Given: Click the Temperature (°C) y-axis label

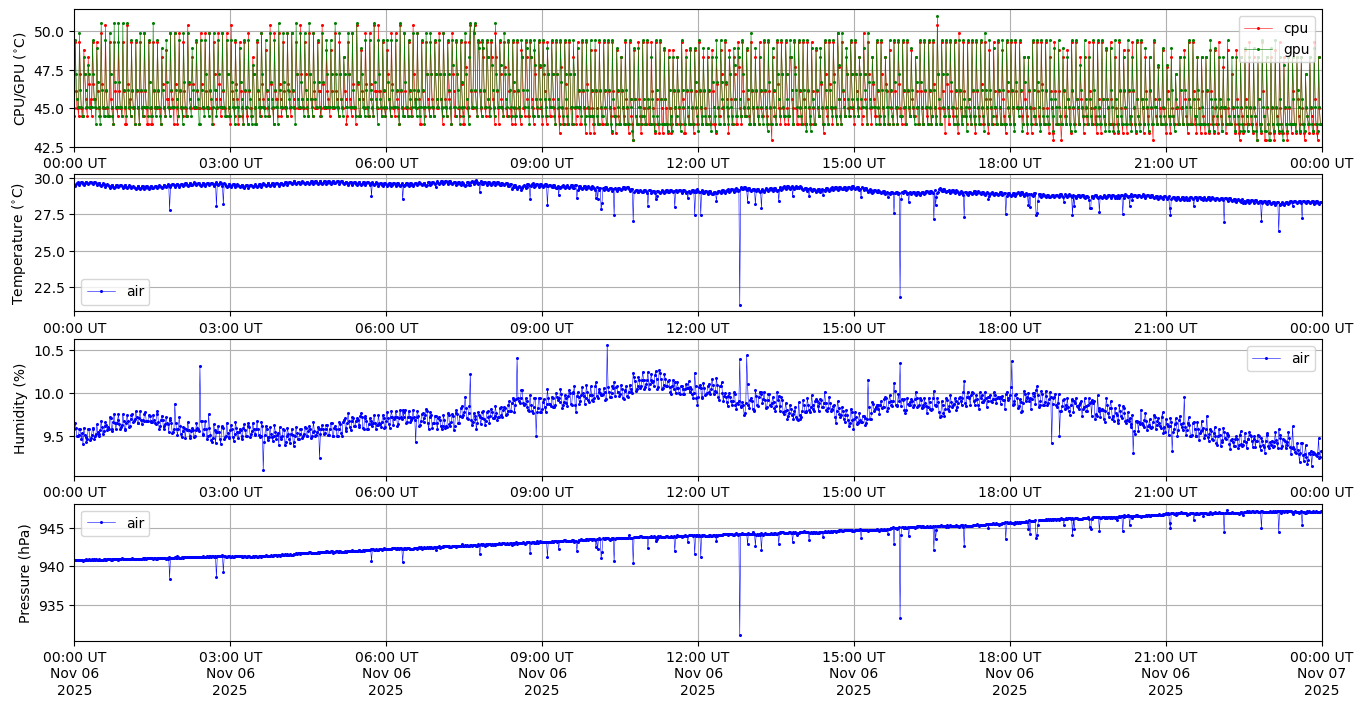Looking at the screenshot, I should click(x=20, y=242).
